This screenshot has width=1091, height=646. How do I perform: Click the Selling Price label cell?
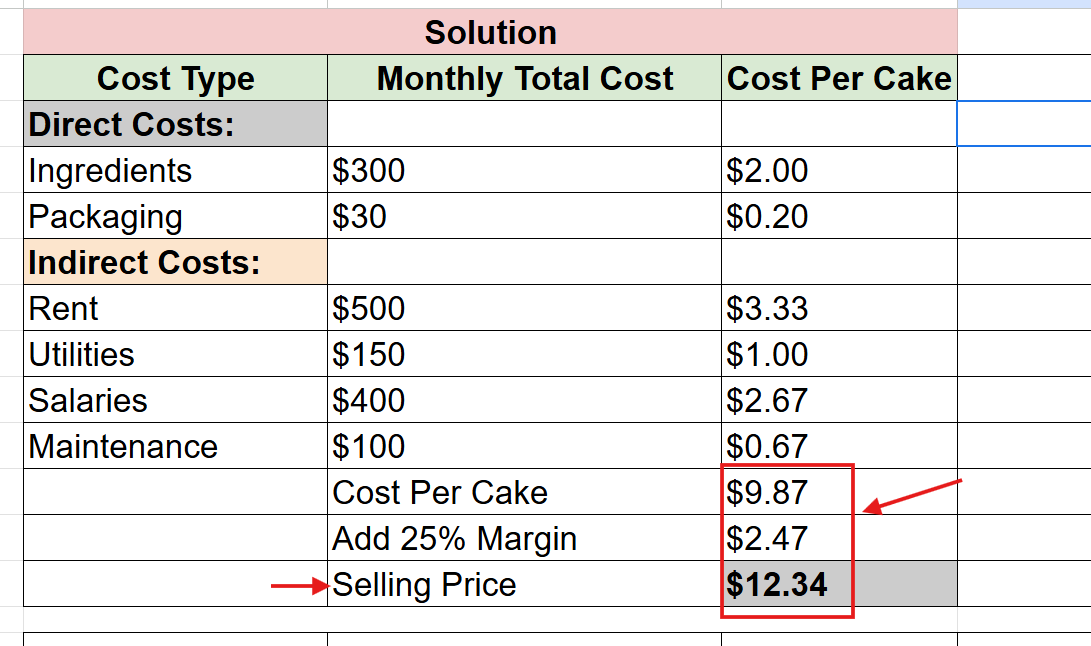(x=524, y=583)
